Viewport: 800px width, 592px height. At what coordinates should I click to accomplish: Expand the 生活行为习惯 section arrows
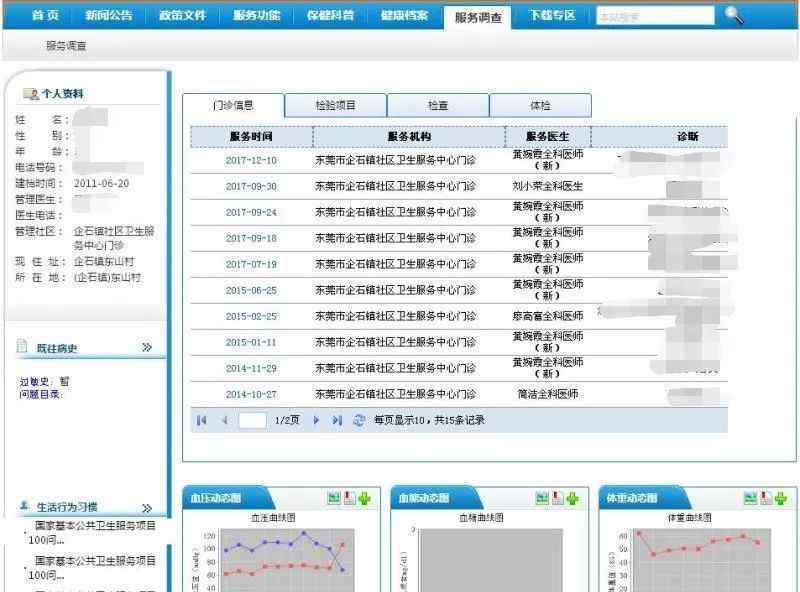click(147, 508)
